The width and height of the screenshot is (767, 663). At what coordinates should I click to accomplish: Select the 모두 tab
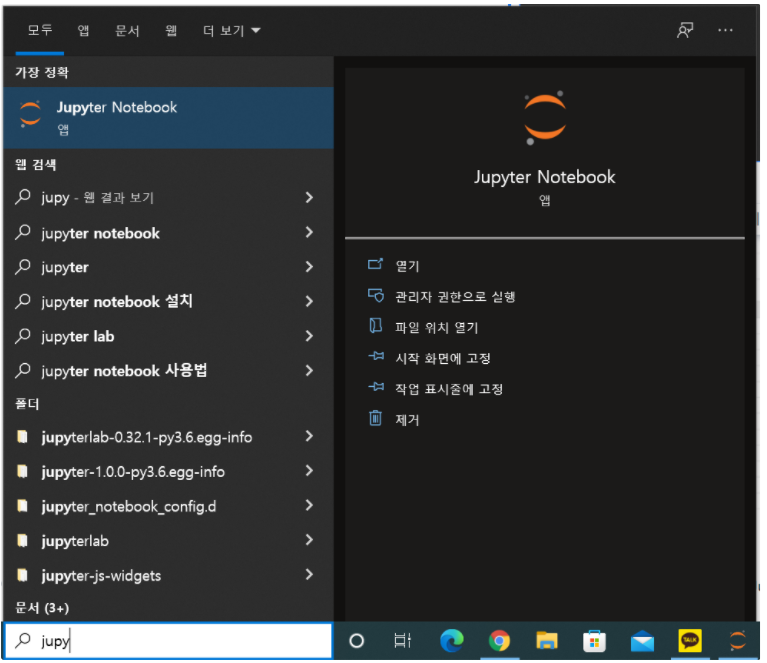pos(40,30)
